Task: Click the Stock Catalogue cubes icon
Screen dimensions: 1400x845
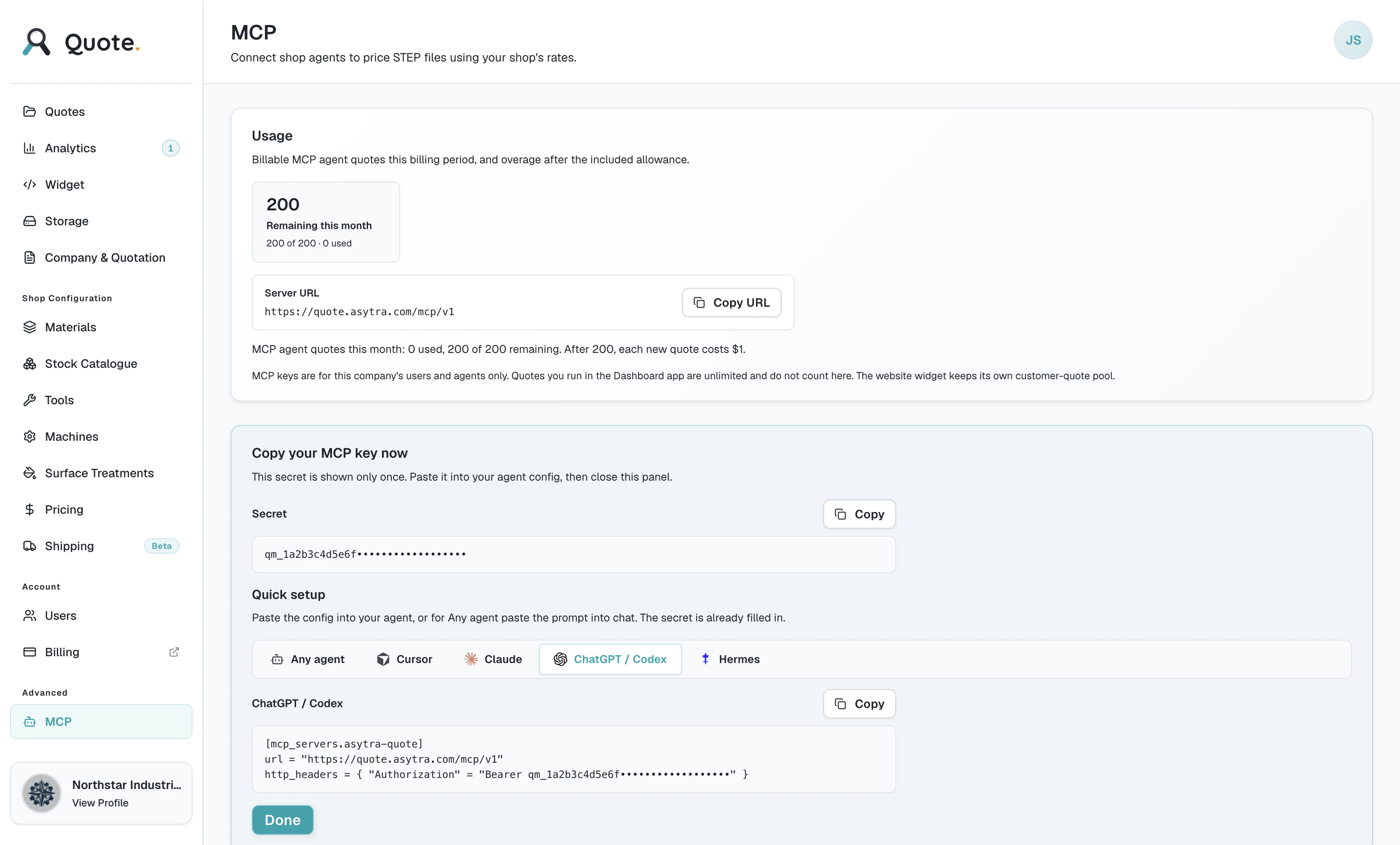Action: pos(30,364)
